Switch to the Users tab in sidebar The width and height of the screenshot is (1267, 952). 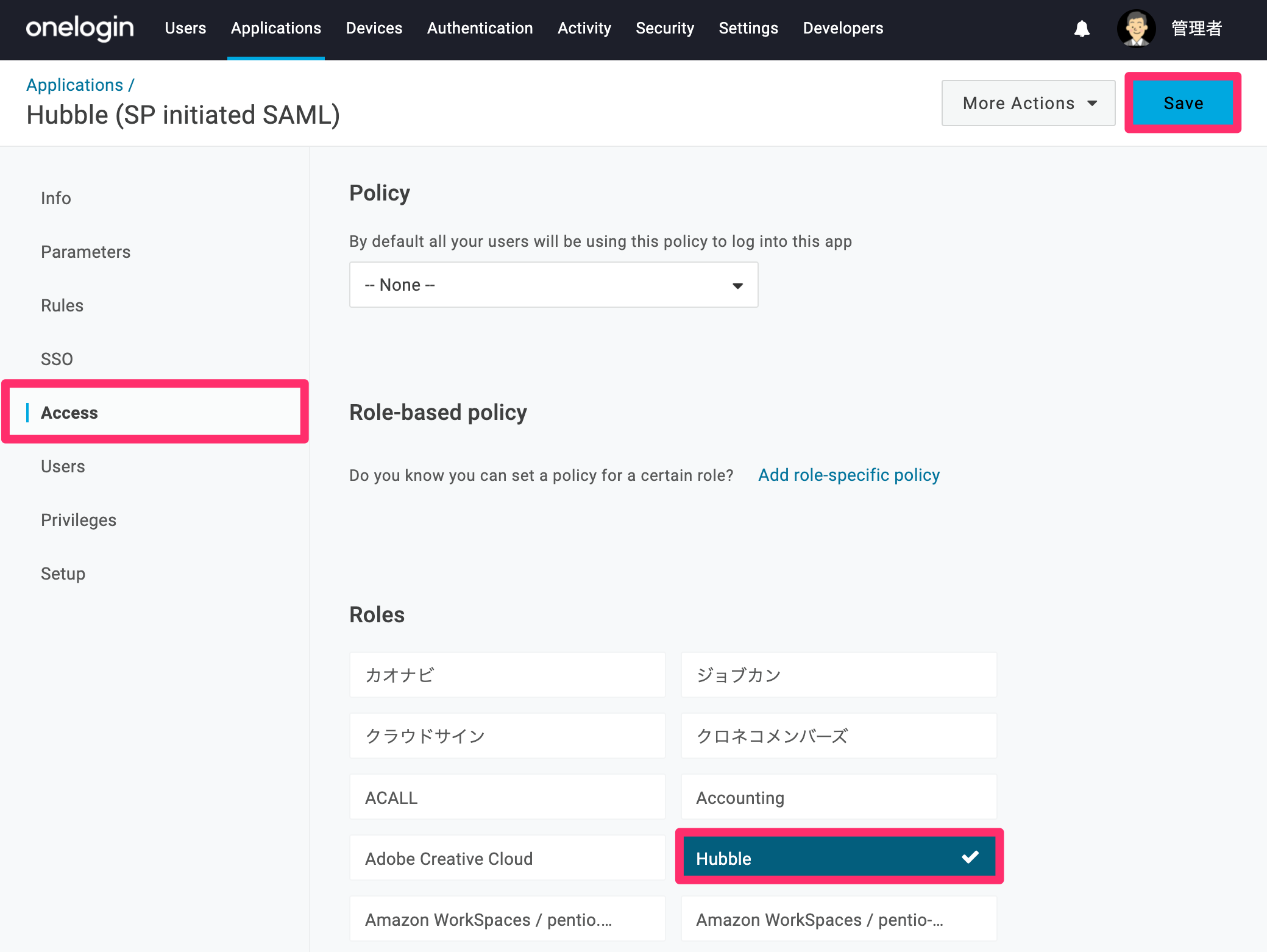[63, 466]
